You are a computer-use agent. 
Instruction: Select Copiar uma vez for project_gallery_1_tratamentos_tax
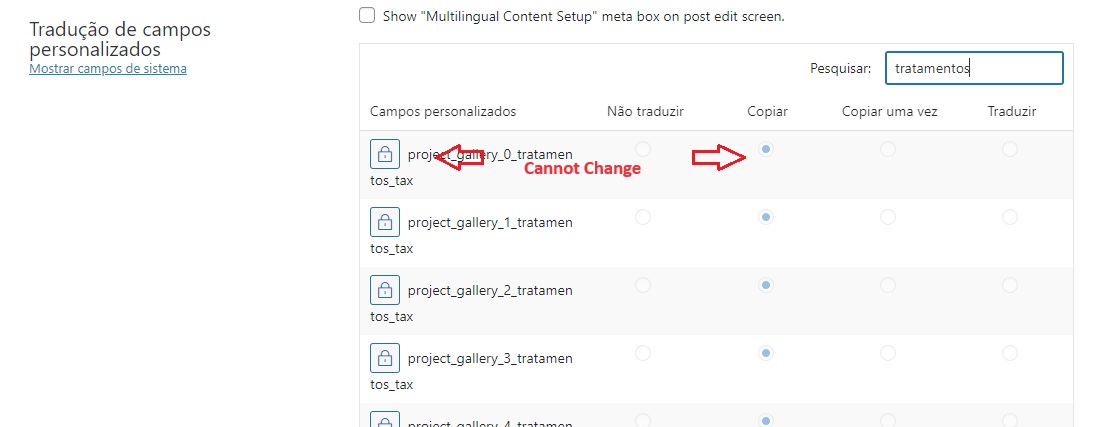888,217
